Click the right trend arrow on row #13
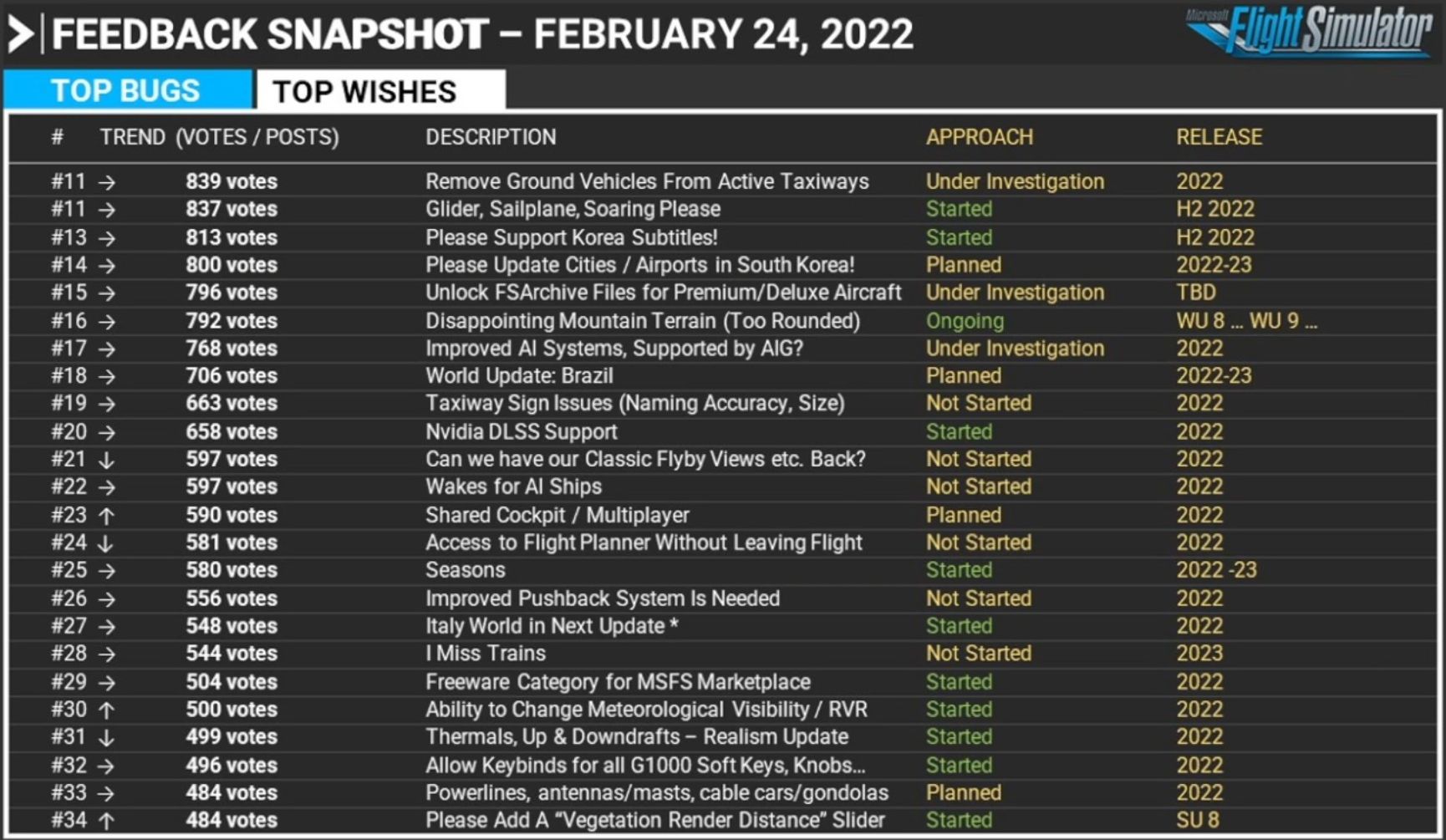The width and height of the screenshot is (1446, 840). coord(106,238)
